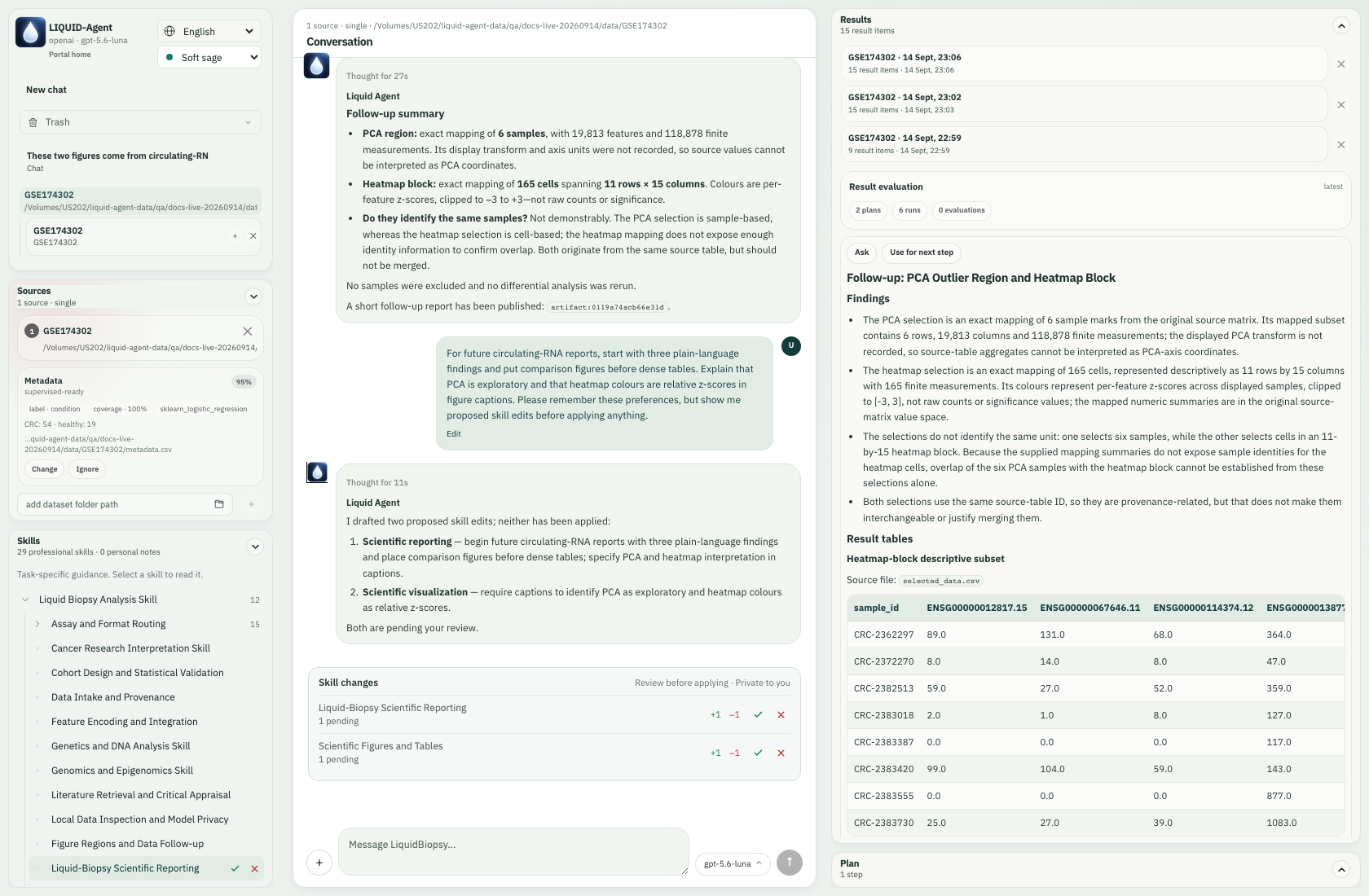The width and height of the screenshot is (1369, 896).
Task: Open Figure Regions and Data Follow-up skill
Action: pos(127,844)
